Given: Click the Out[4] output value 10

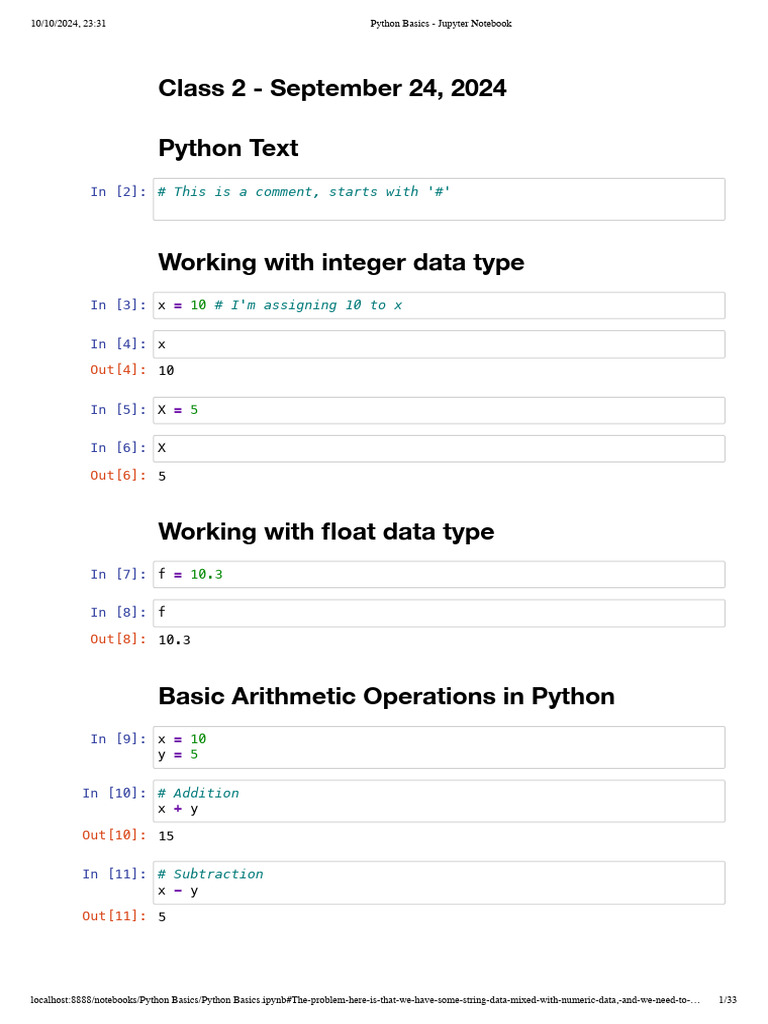Looking at the screenshot, I should pyautogui.click(x=166, y=371).
